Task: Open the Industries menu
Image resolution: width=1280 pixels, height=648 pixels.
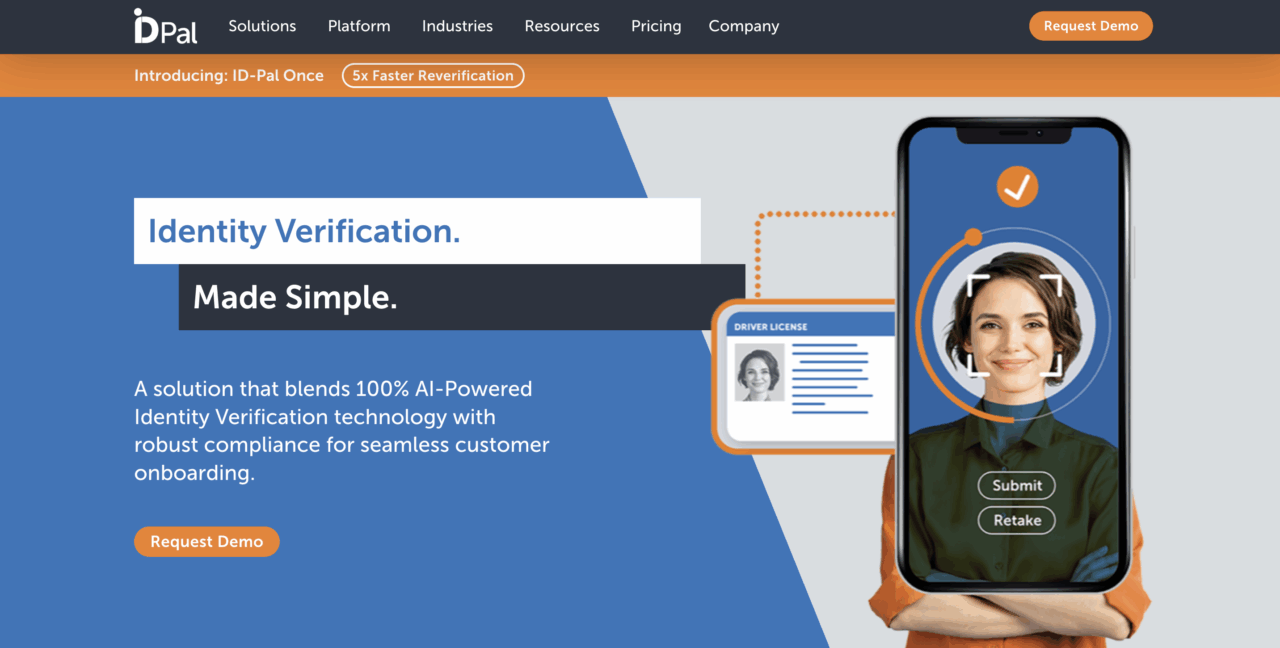Action: 457,26
